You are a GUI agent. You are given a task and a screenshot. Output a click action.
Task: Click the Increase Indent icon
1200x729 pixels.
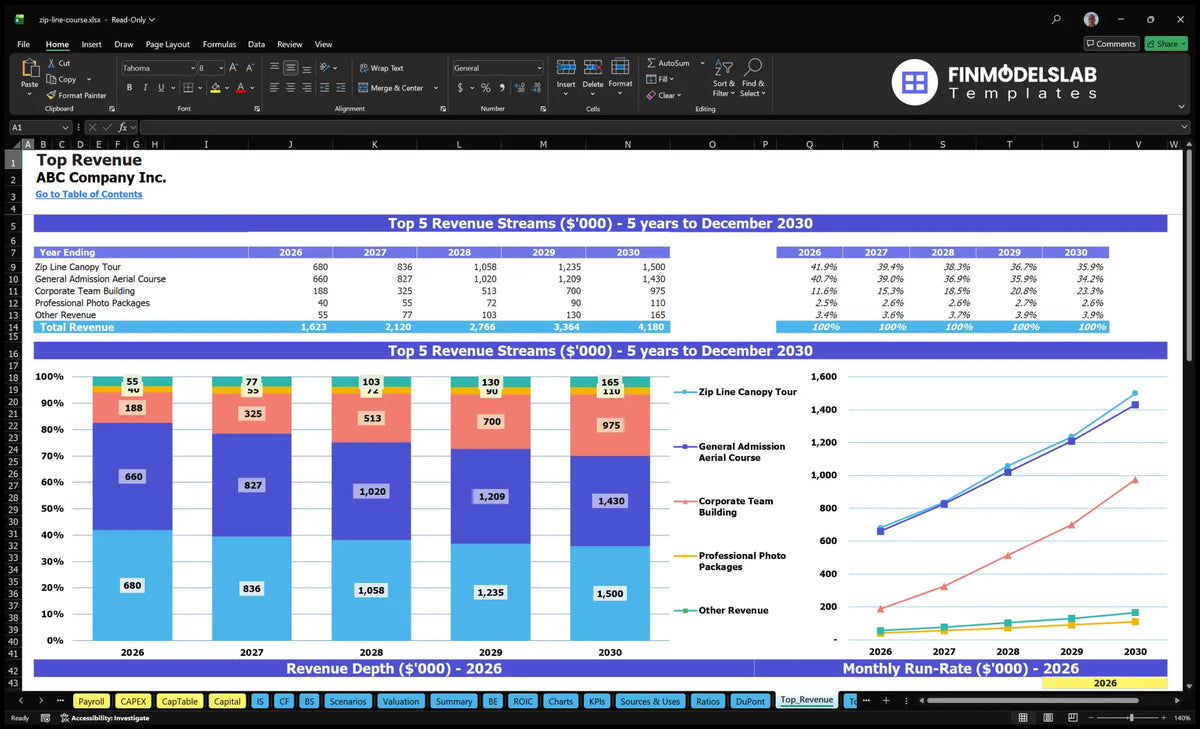[x=341, y=88]
